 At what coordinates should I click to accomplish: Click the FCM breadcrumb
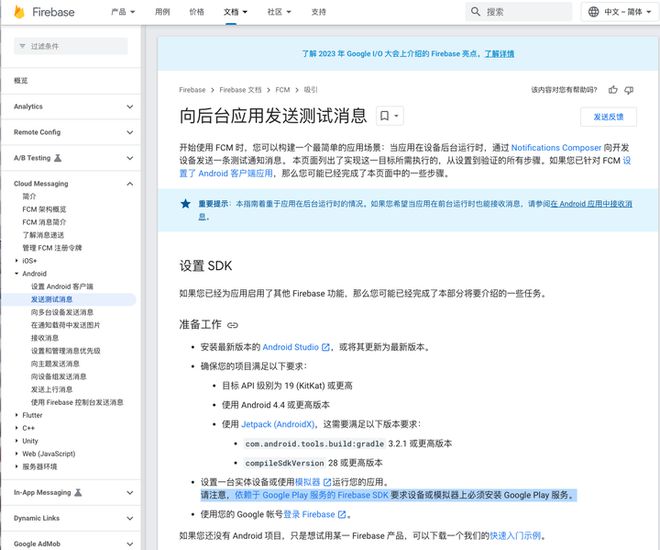(x=282, y=90)
